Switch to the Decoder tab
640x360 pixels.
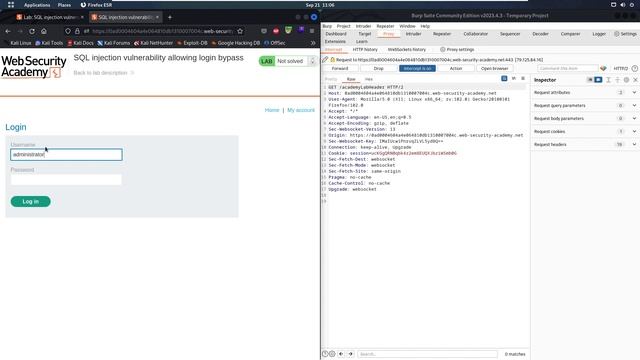(540, 34)
